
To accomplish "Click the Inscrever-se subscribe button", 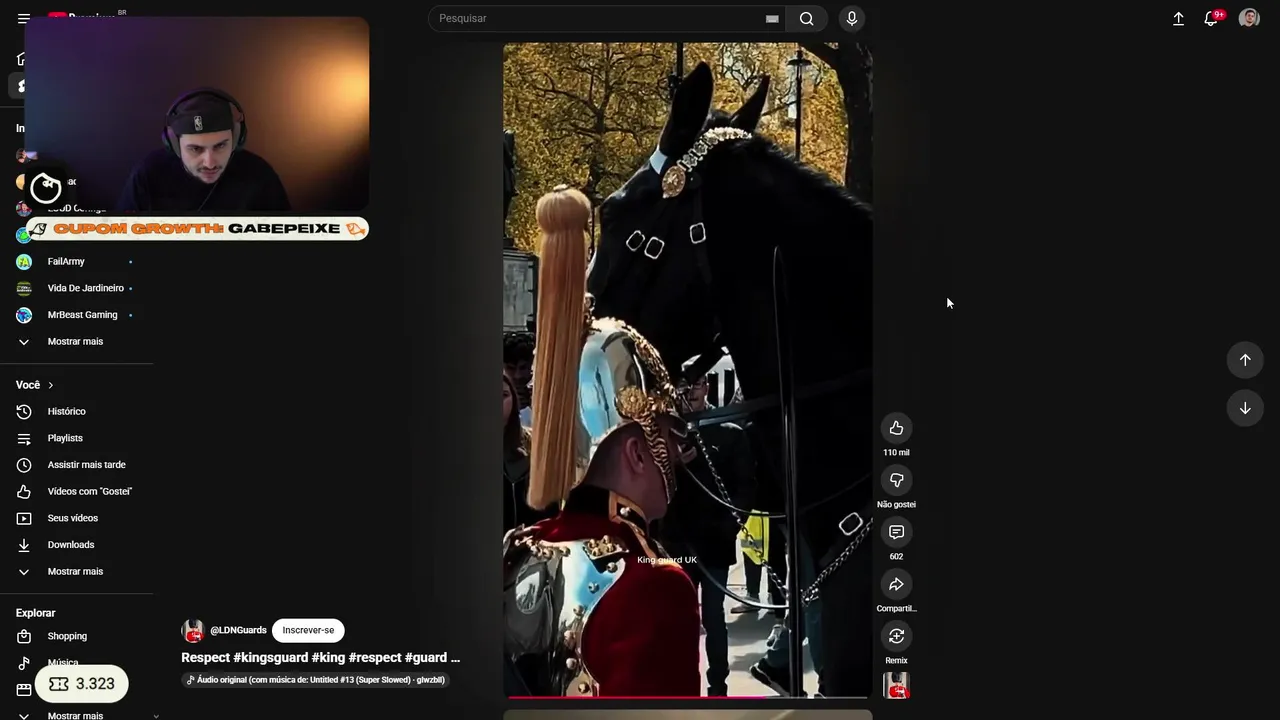I will pyautogui.click(x=308, y=630).
